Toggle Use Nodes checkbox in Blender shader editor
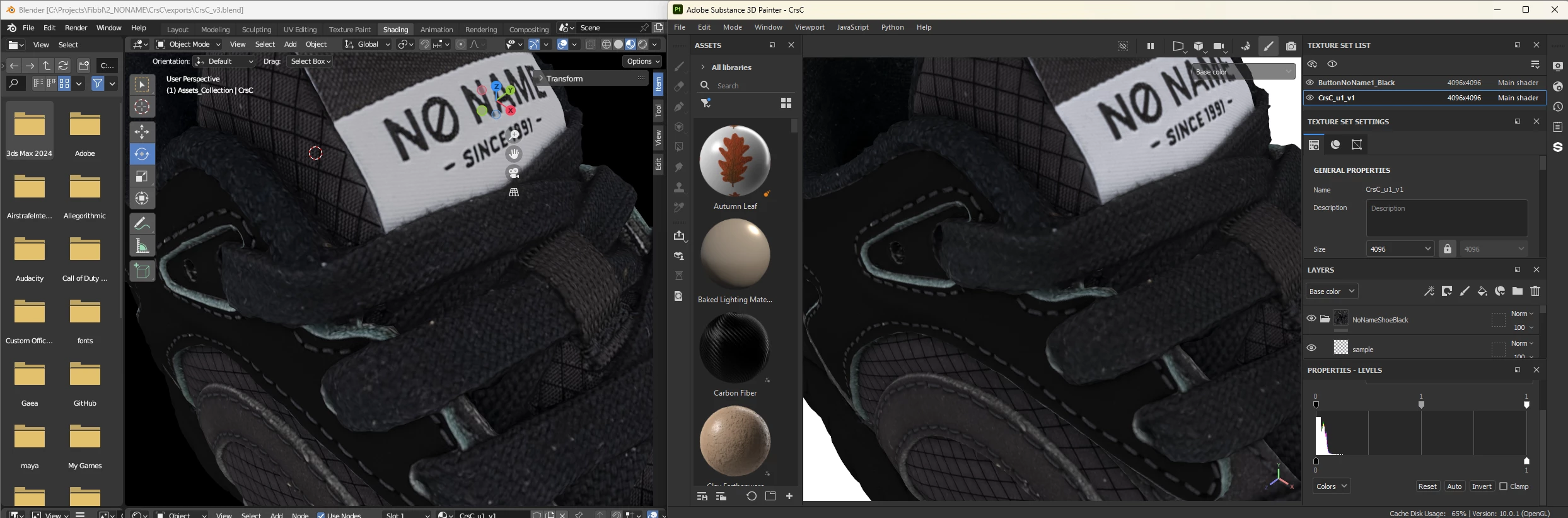This screenshot has width=1568, height=518. pyautogui.click(x=321, y=515)
